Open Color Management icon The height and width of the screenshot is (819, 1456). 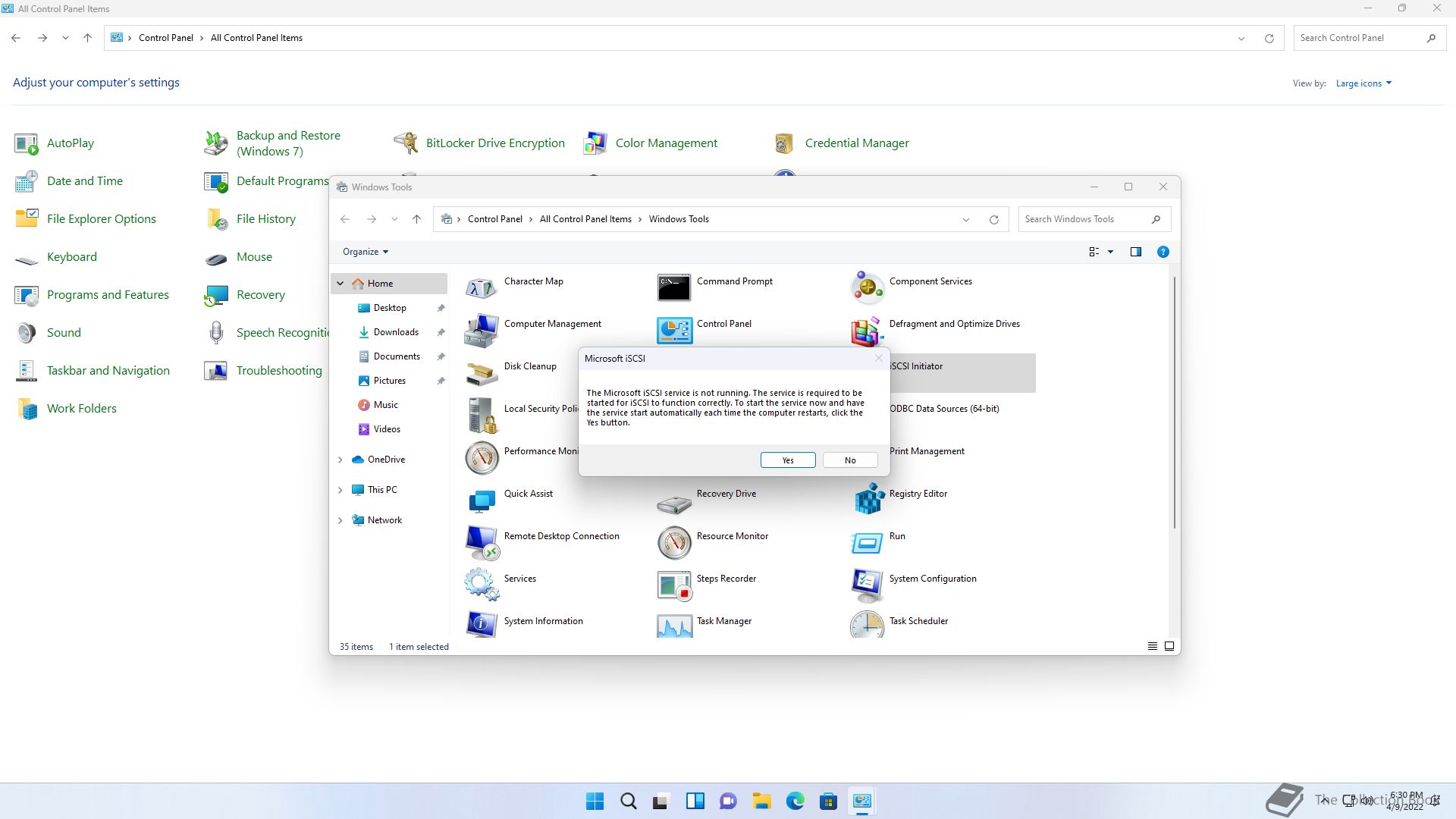tap(595, 143)
